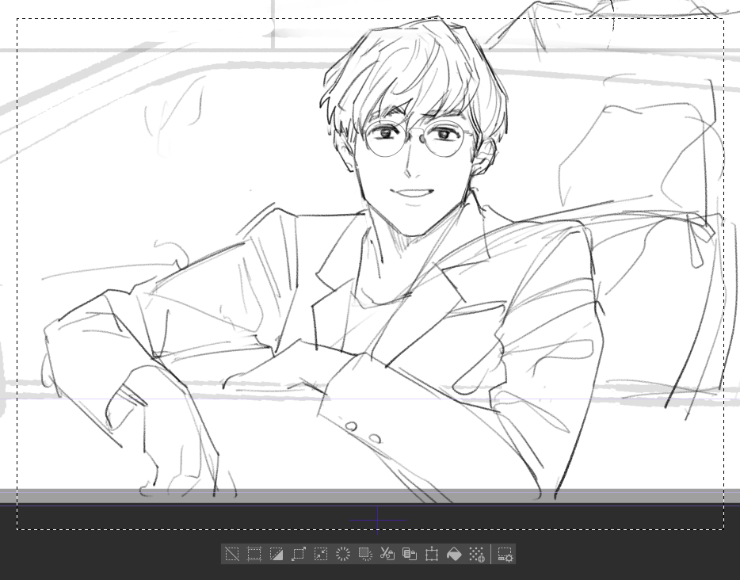The height and width of the screenshot is (580, 740).
Task: Fill selection with paint bucket icon
Action: (x=454, y=554)
